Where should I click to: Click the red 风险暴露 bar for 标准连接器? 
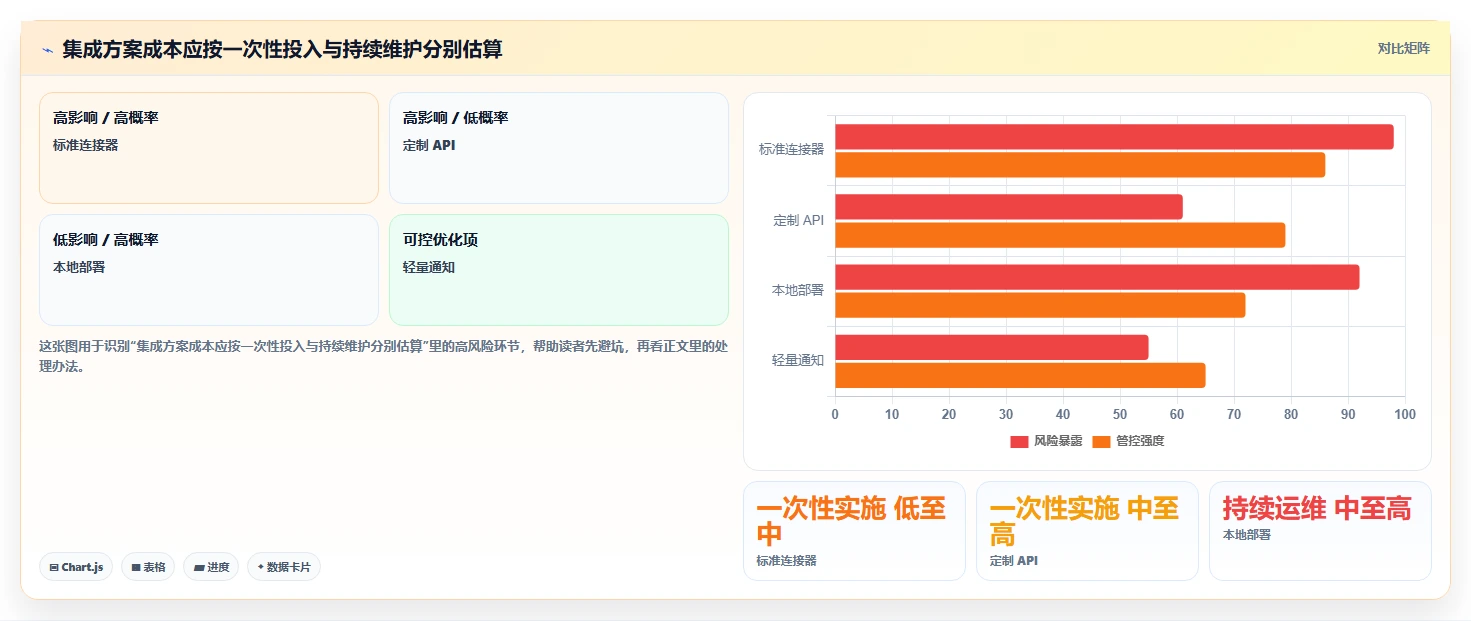click(x=1114, y=137)
